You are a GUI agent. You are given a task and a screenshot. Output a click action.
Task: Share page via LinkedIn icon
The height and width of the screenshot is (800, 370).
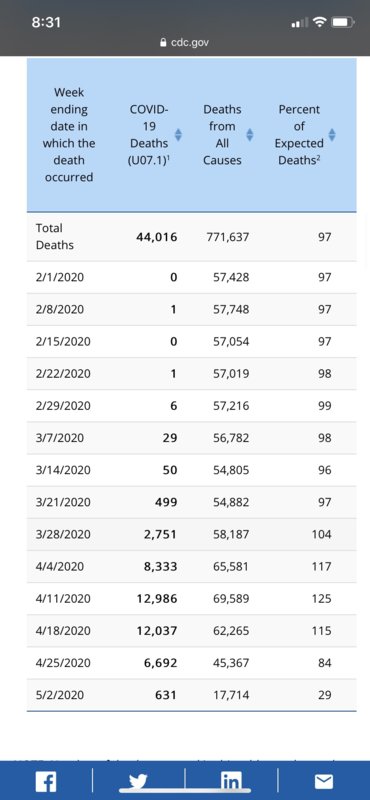tap(231, 782)
